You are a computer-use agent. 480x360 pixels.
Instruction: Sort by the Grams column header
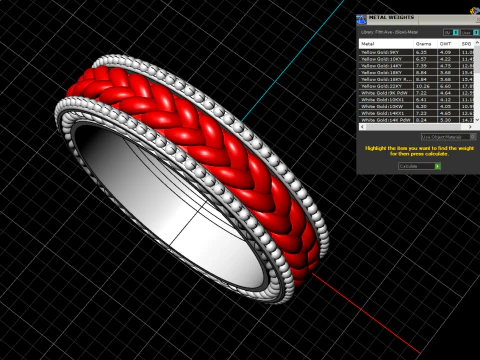click(x=425, y=44)
